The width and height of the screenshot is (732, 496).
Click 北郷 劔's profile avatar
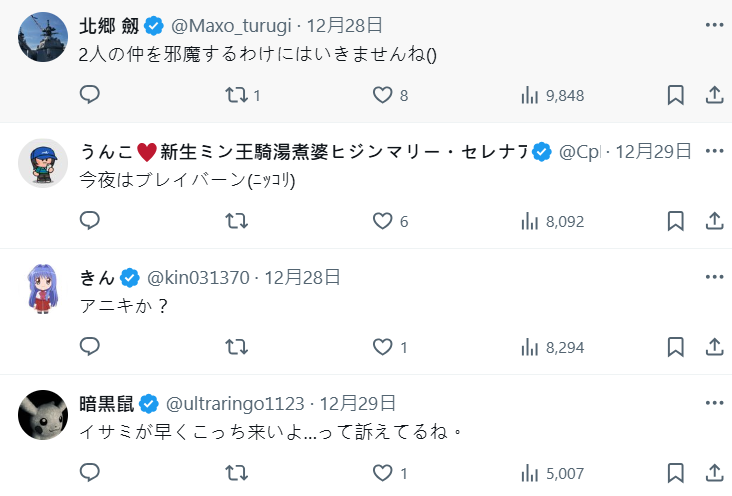pos(43,37)
